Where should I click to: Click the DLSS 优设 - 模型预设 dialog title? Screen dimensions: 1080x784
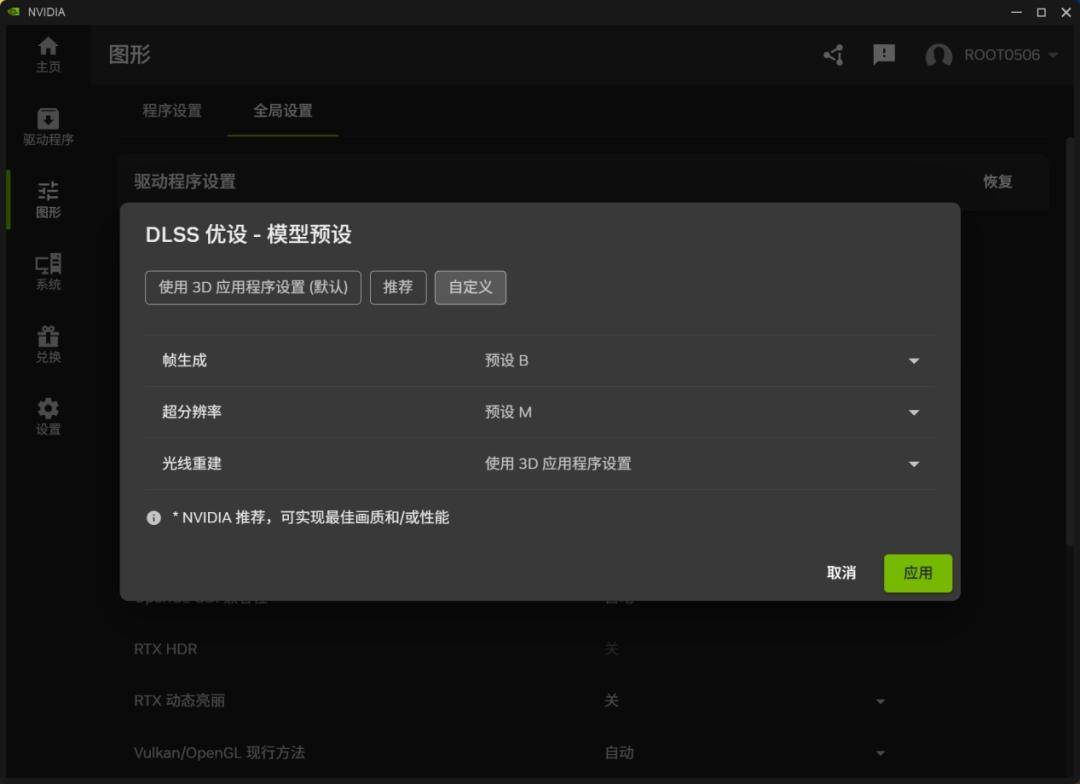pos(249,234)
